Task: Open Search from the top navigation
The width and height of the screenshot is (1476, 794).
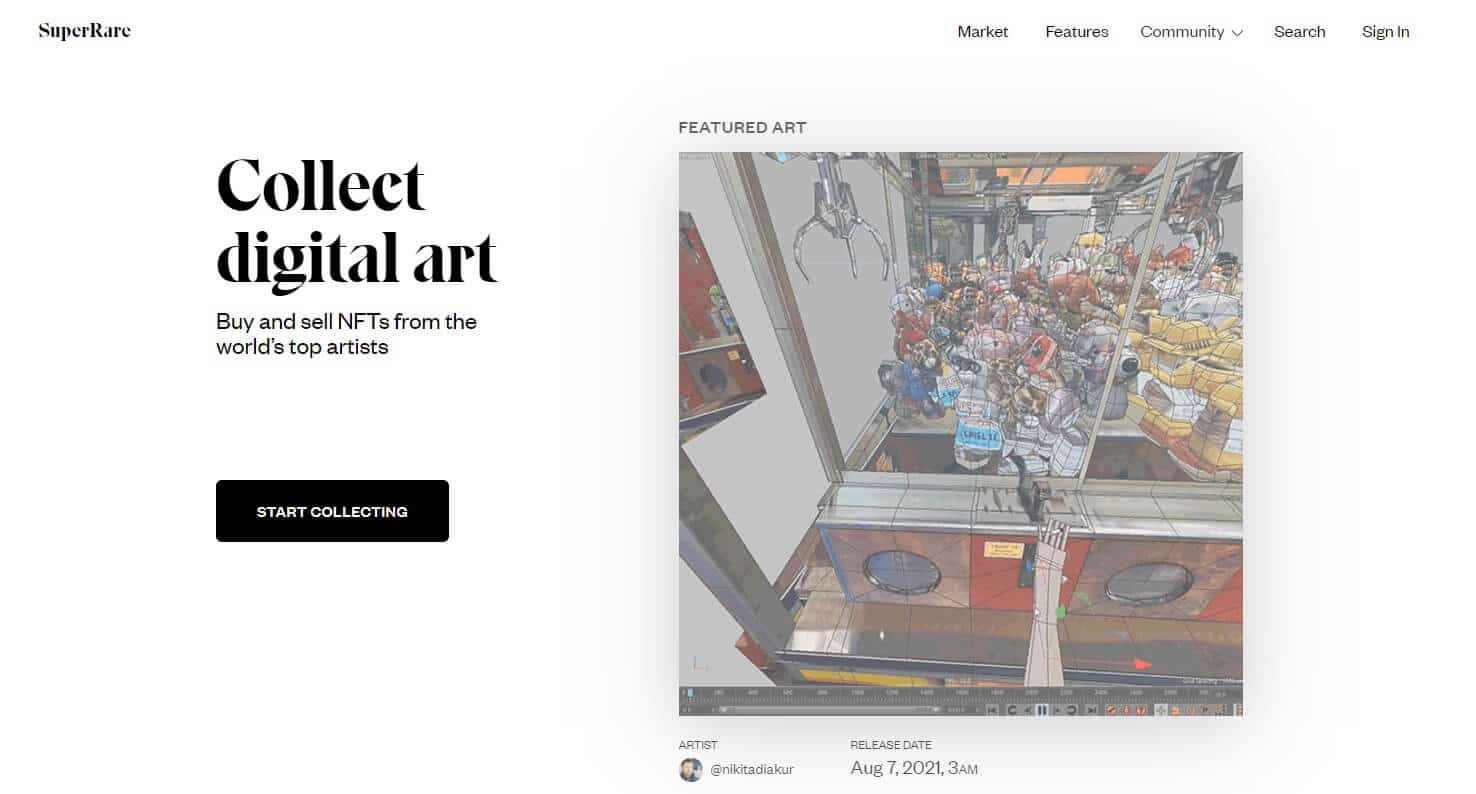Action: click(x=1300, y=32)
